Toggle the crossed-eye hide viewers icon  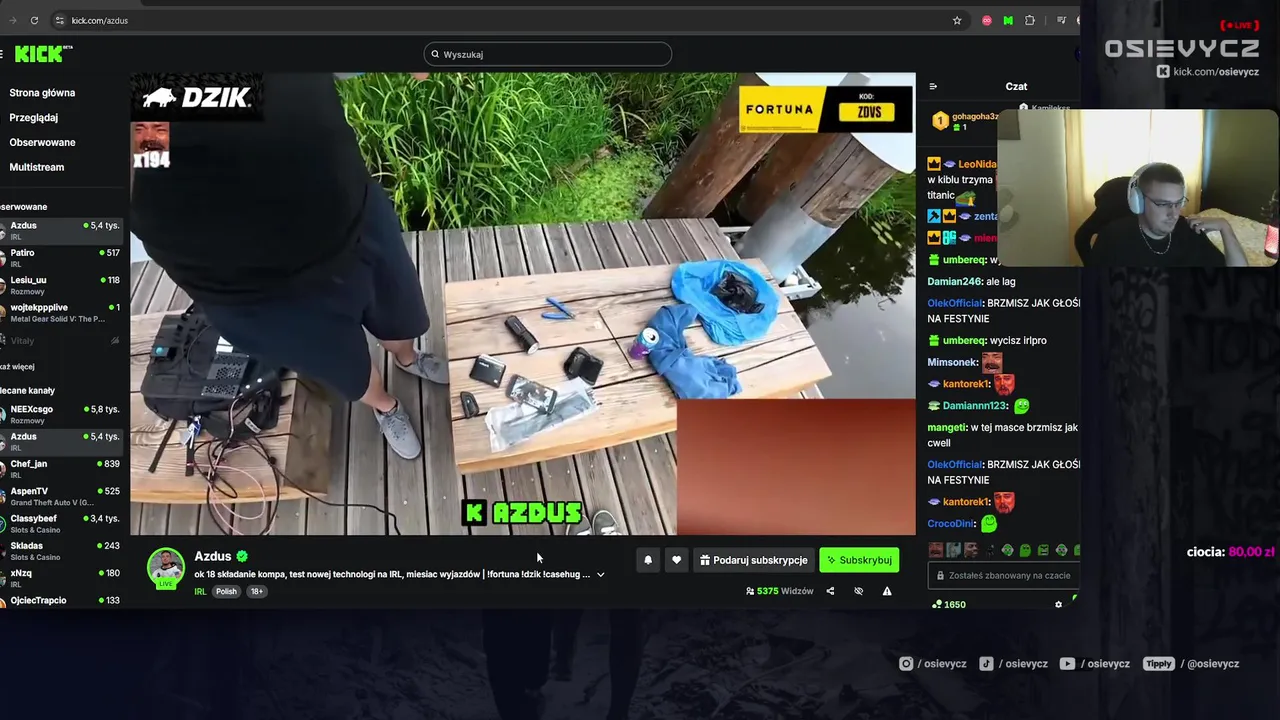tap(858, 591)
